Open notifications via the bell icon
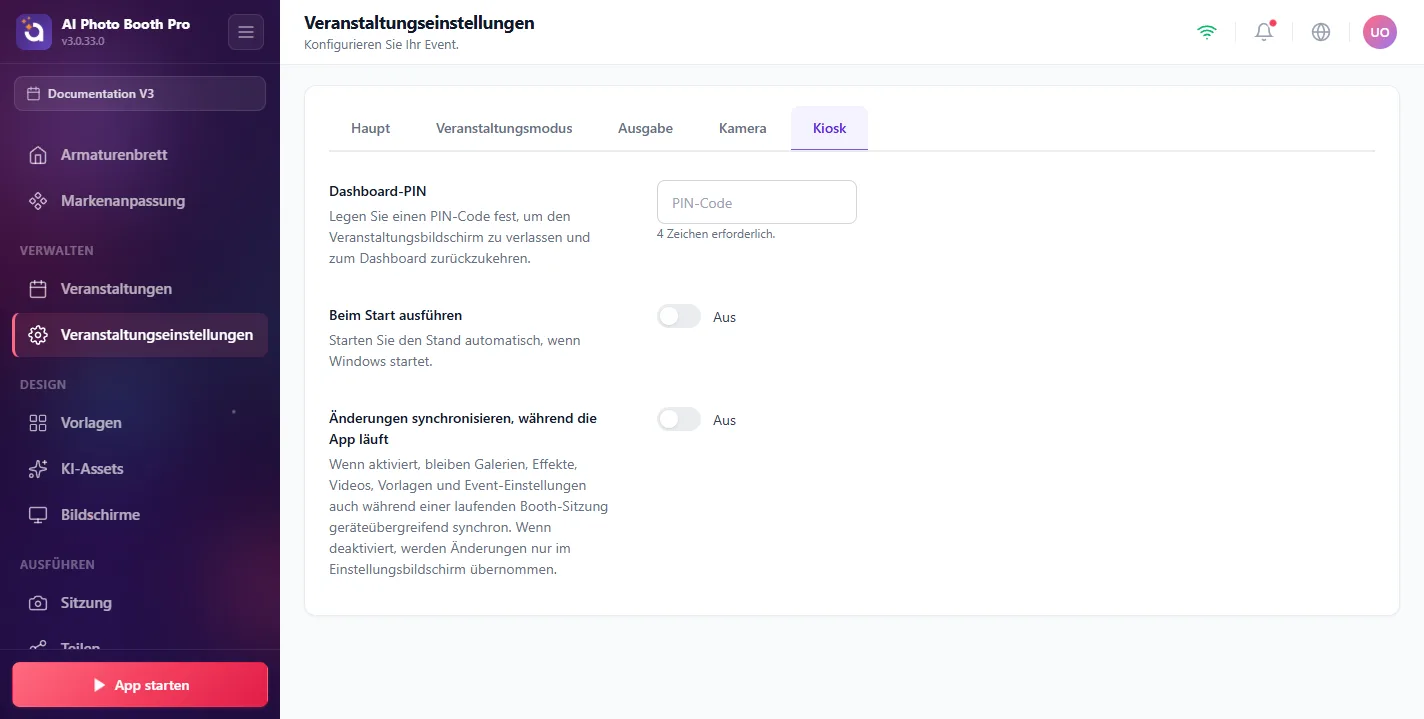Screen dimensions: 1424x719 pos(1264,32)
